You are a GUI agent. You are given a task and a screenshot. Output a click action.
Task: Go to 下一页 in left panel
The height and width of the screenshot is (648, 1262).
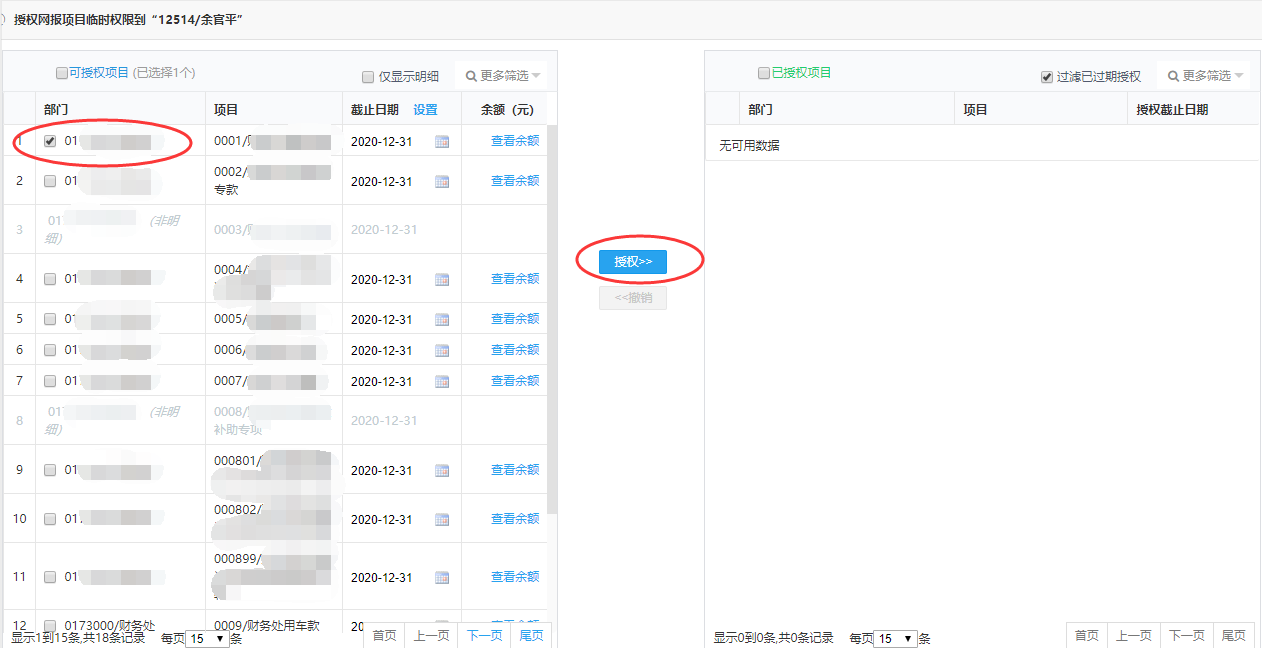(486, 636)
